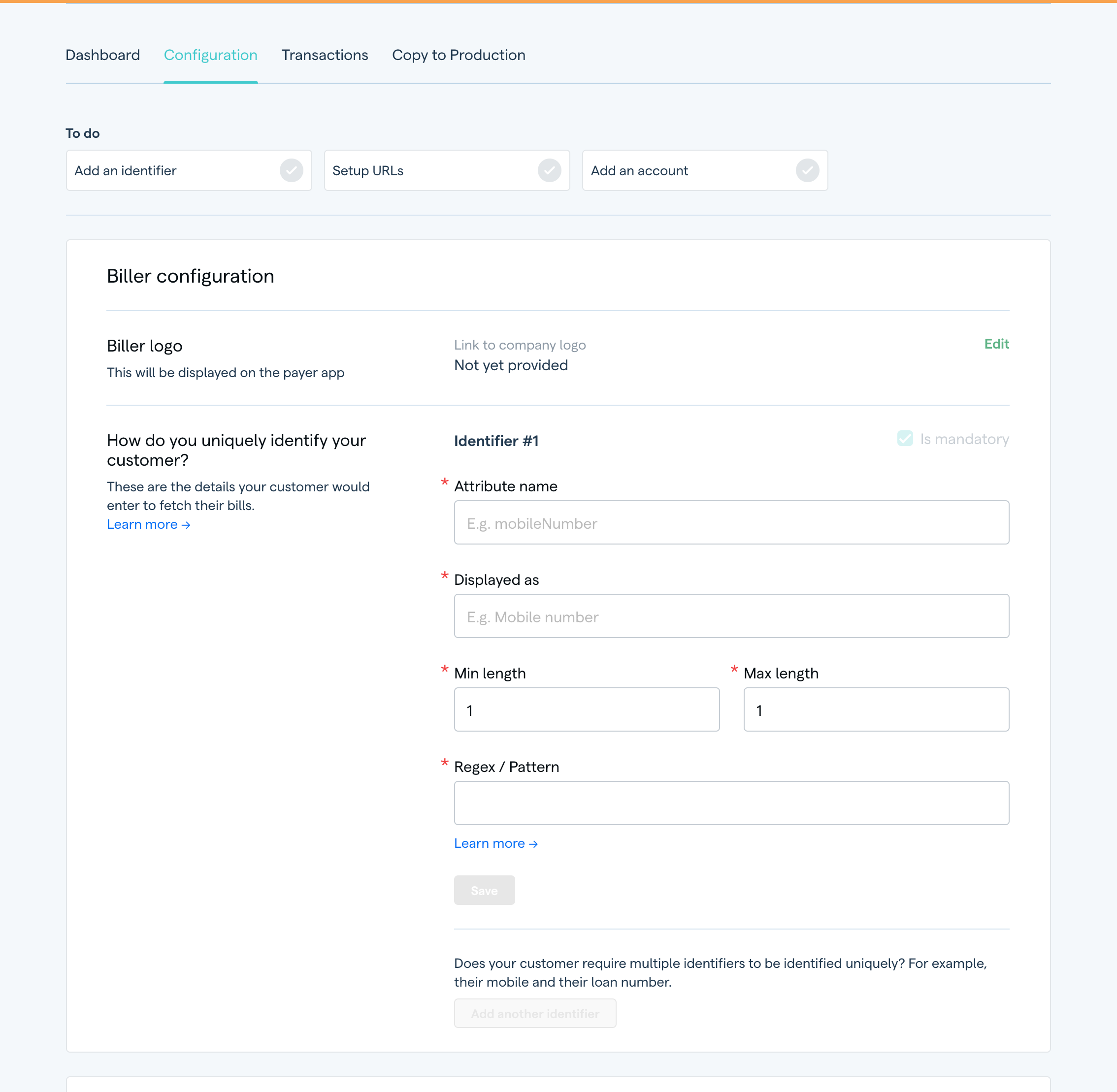Viewport: 1117px width, 1092px height.
Task: Click the Min length field
Action: [586, 709]
